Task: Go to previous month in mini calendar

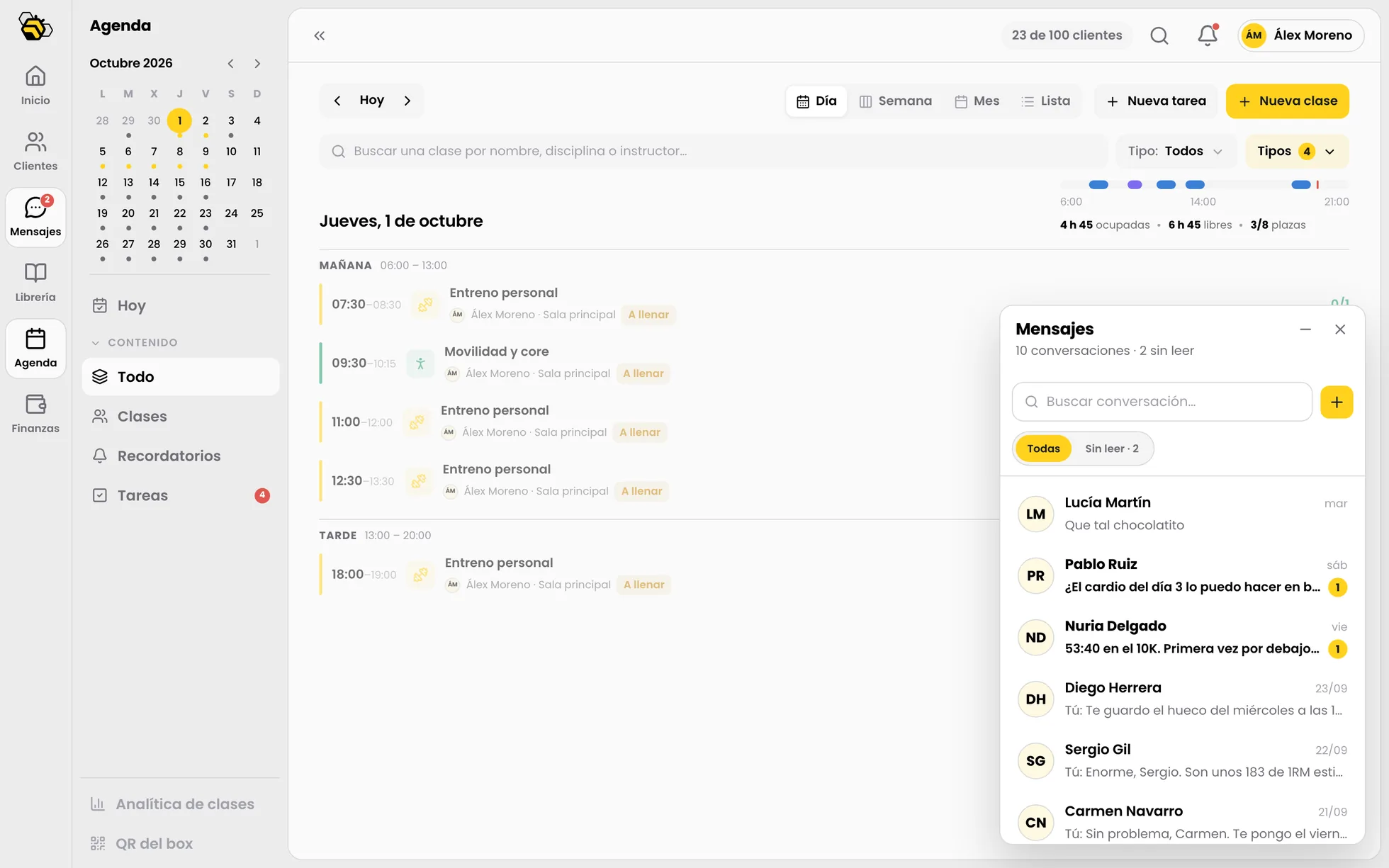Action: [231, 63]
